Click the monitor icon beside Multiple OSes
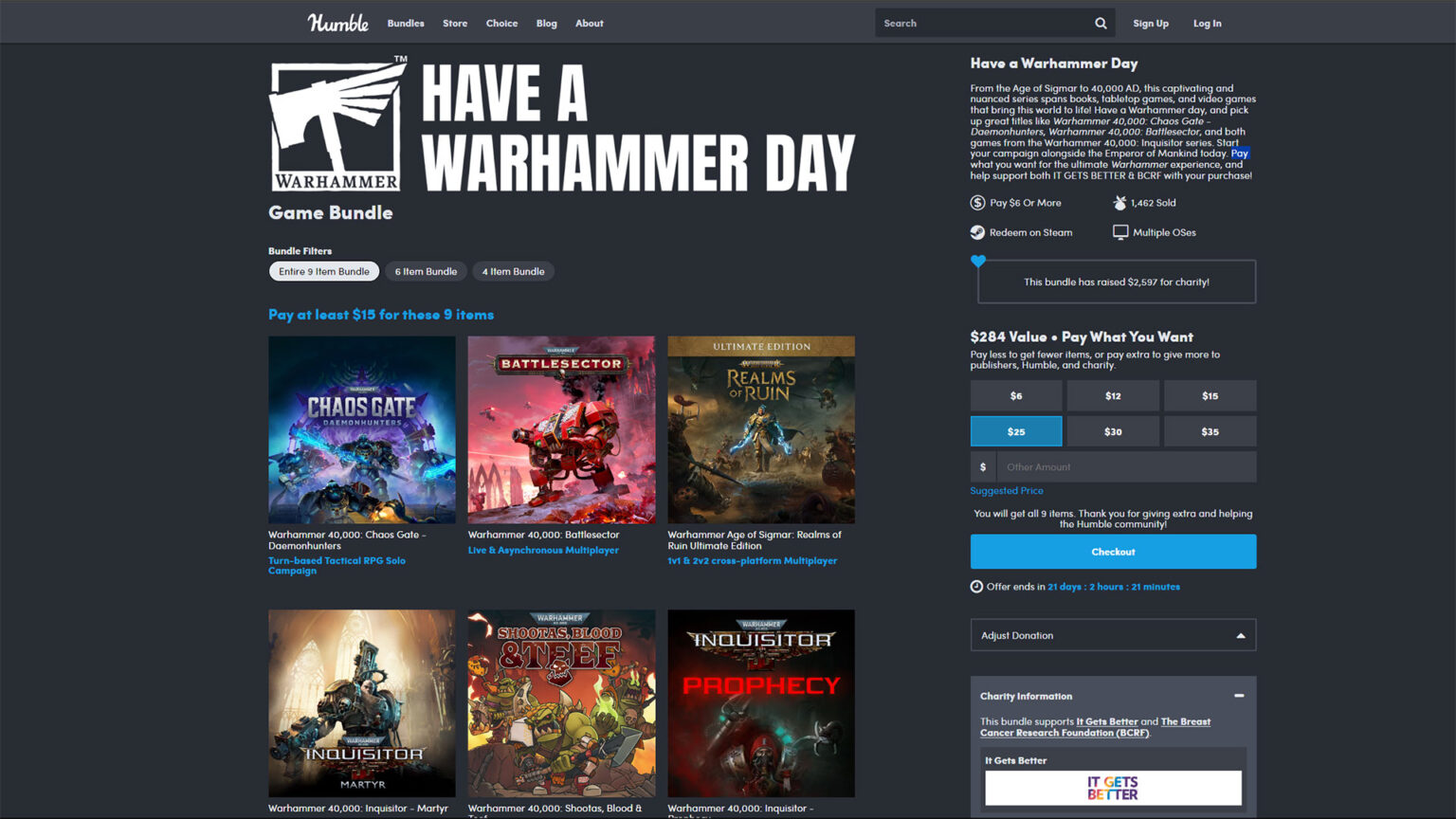 (1120, 232)
